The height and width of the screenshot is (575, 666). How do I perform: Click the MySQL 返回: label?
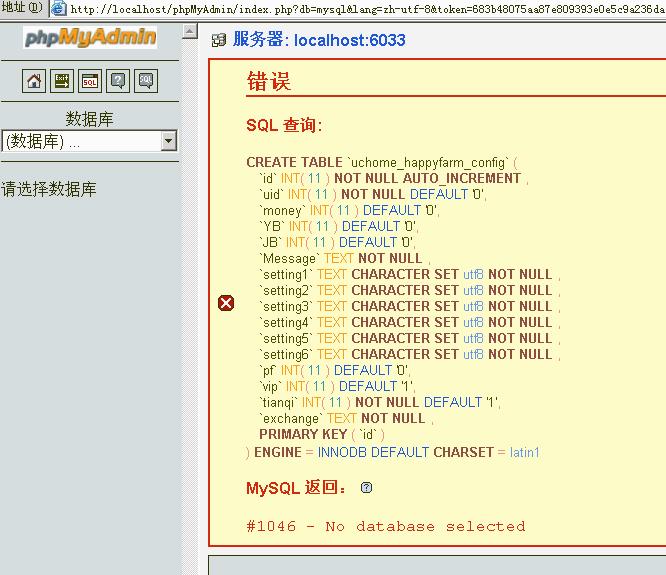296,488
